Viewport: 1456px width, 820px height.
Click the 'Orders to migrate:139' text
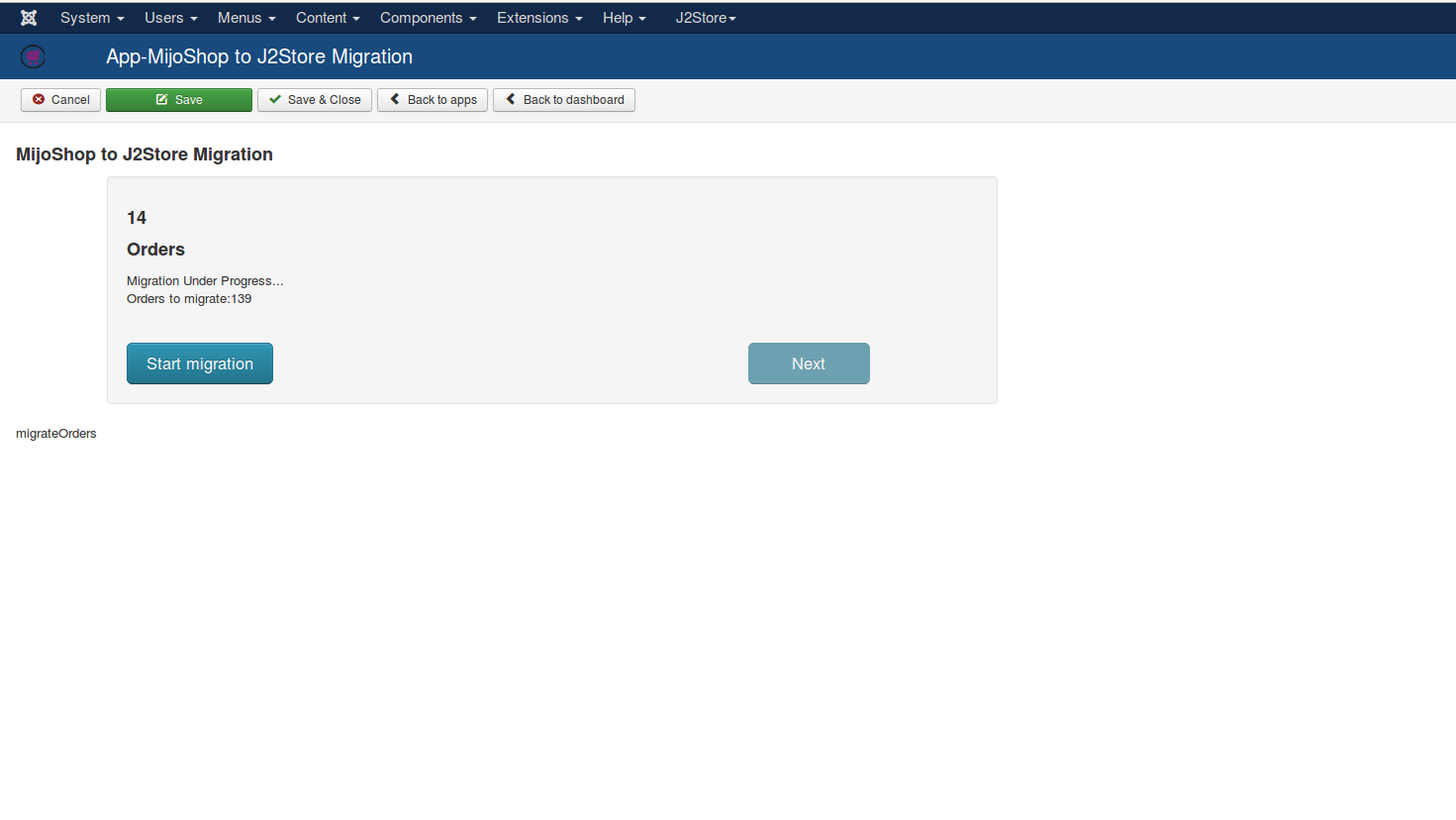coord(189,299)
